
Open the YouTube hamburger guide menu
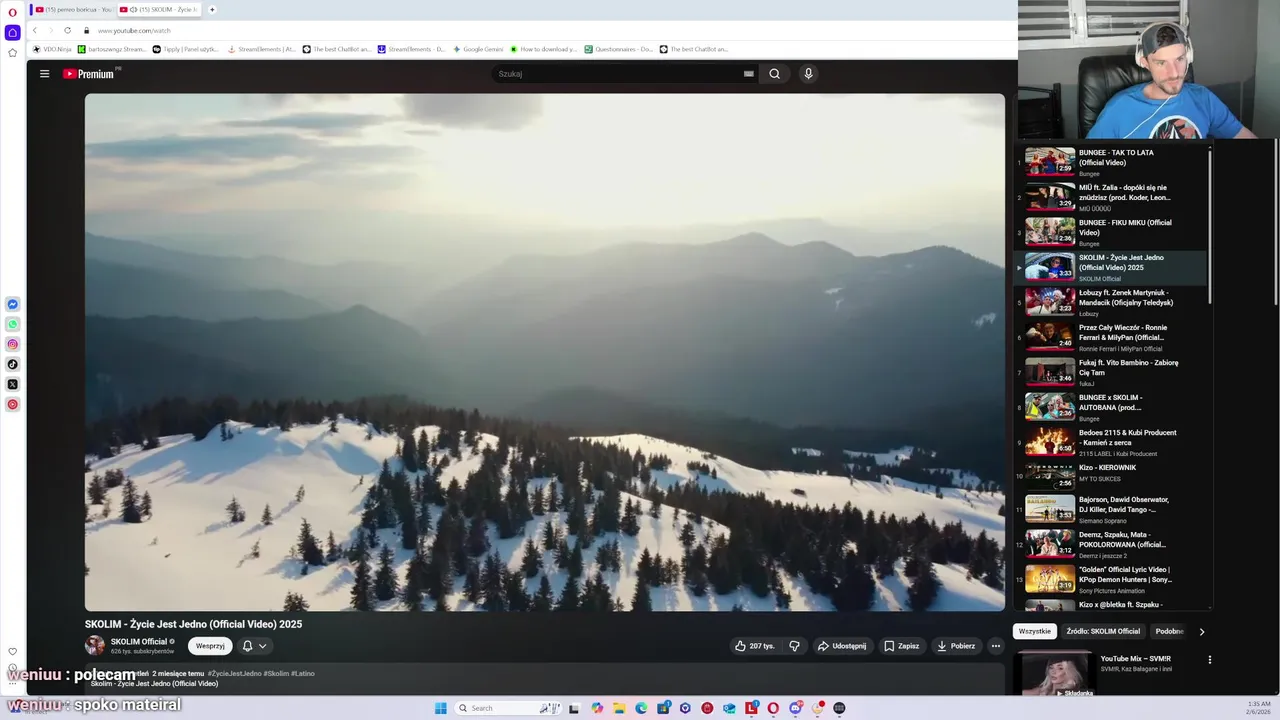[x=44, y=74]
